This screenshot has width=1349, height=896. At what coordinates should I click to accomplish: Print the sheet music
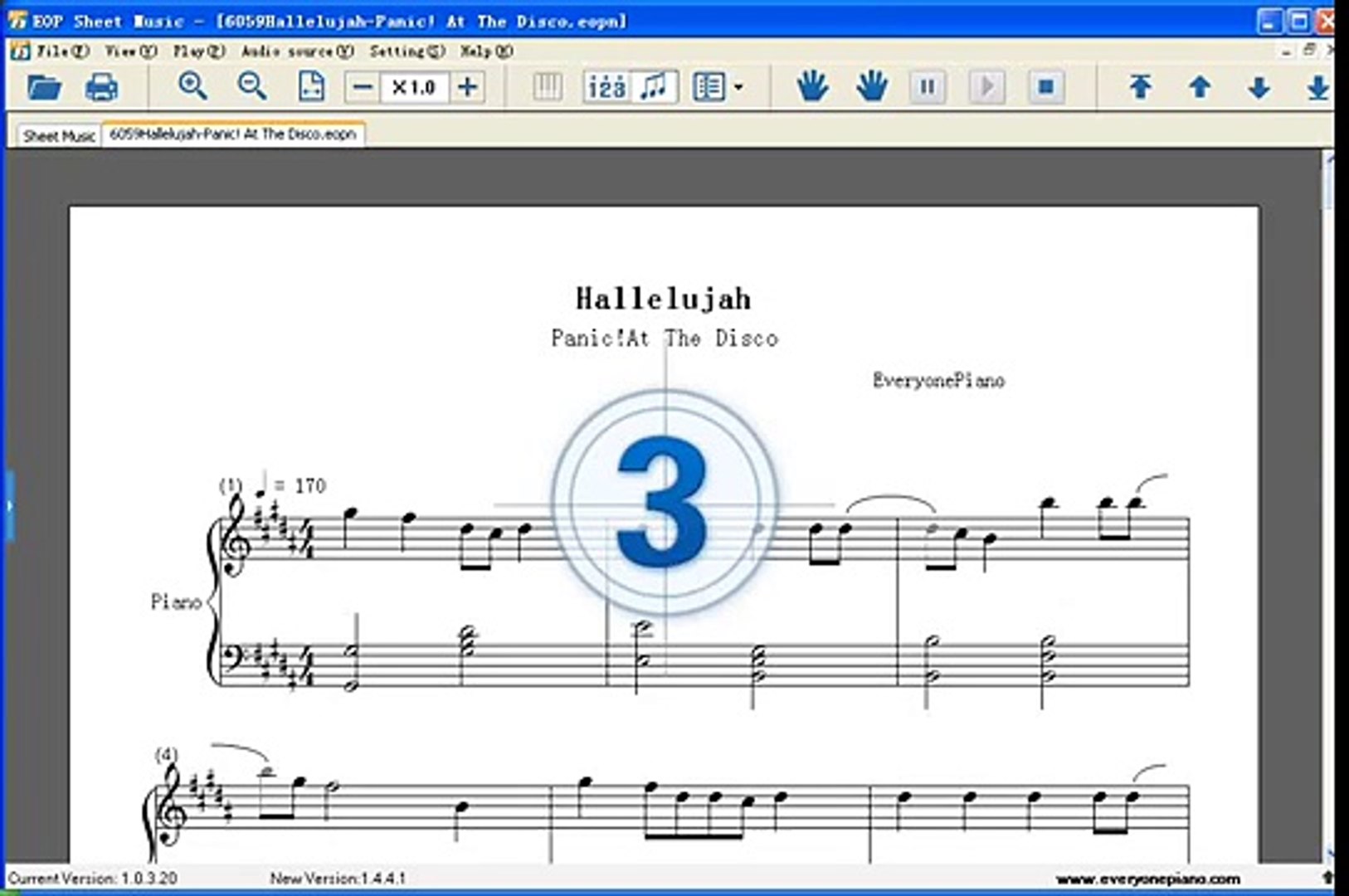click(x=102, y=87)
